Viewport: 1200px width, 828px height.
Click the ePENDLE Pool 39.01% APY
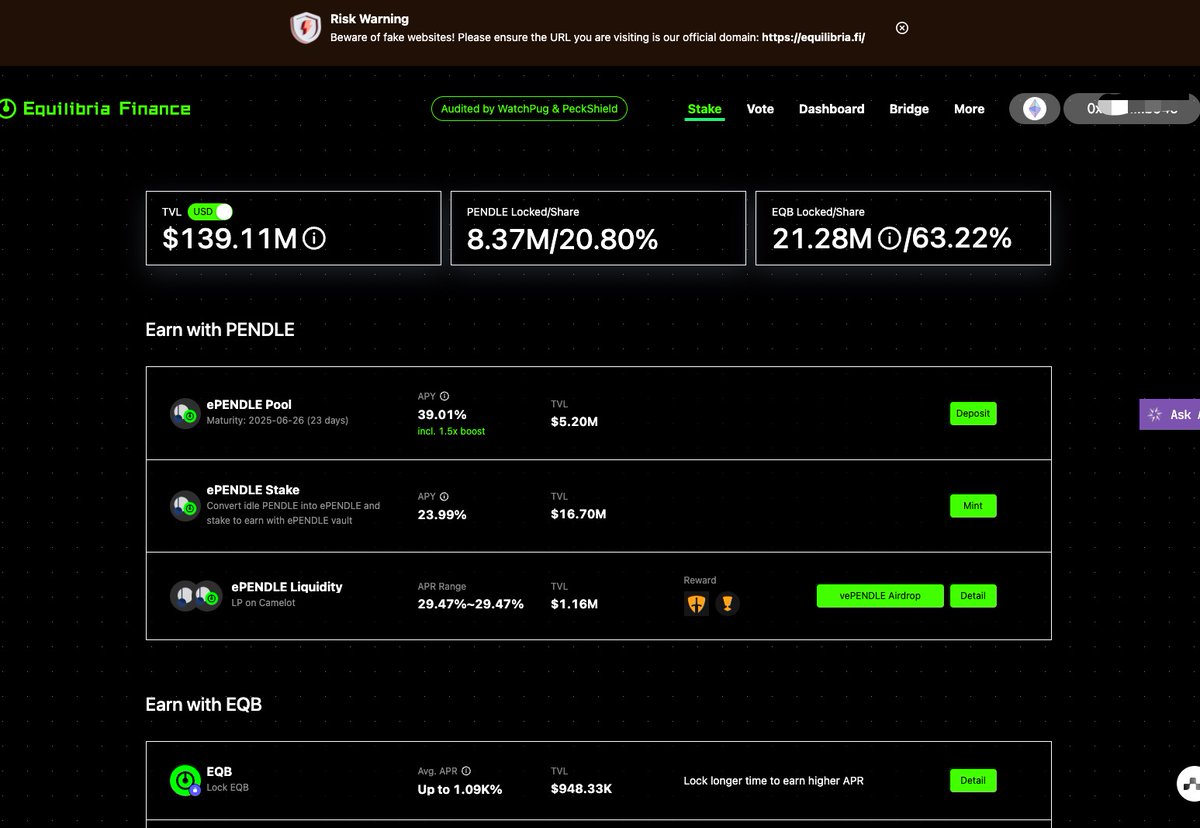pyautogui.click(x=442, y=414)
